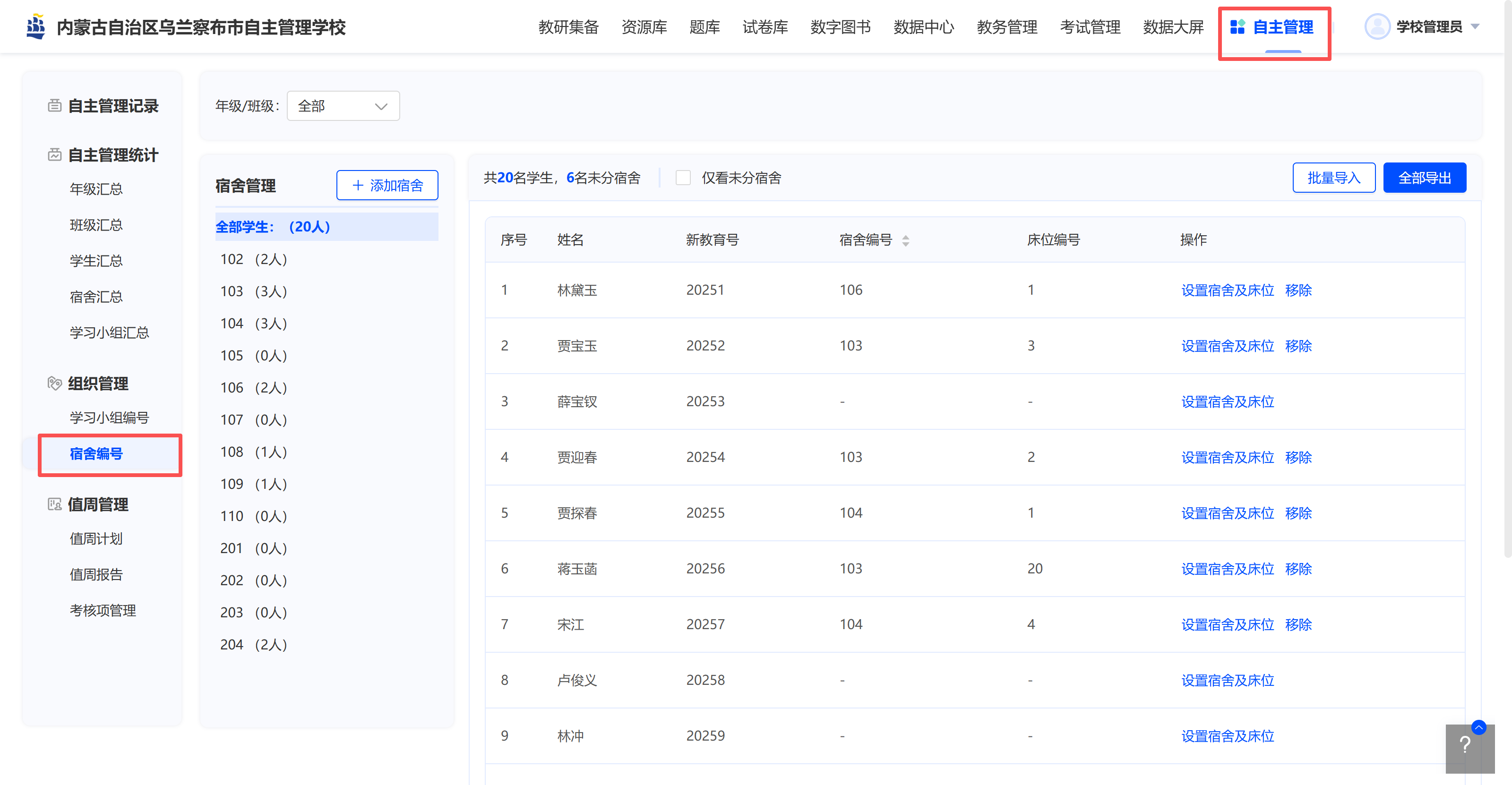The width and height of the screenshot is (1512, 785).
Task: Select dormitory 103 (3人) in list
Action: [x=254, y=291]
